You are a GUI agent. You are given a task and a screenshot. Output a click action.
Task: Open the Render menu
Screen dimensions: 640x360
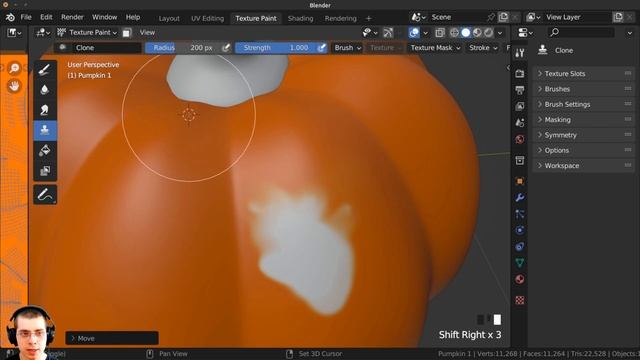point(72,17)
